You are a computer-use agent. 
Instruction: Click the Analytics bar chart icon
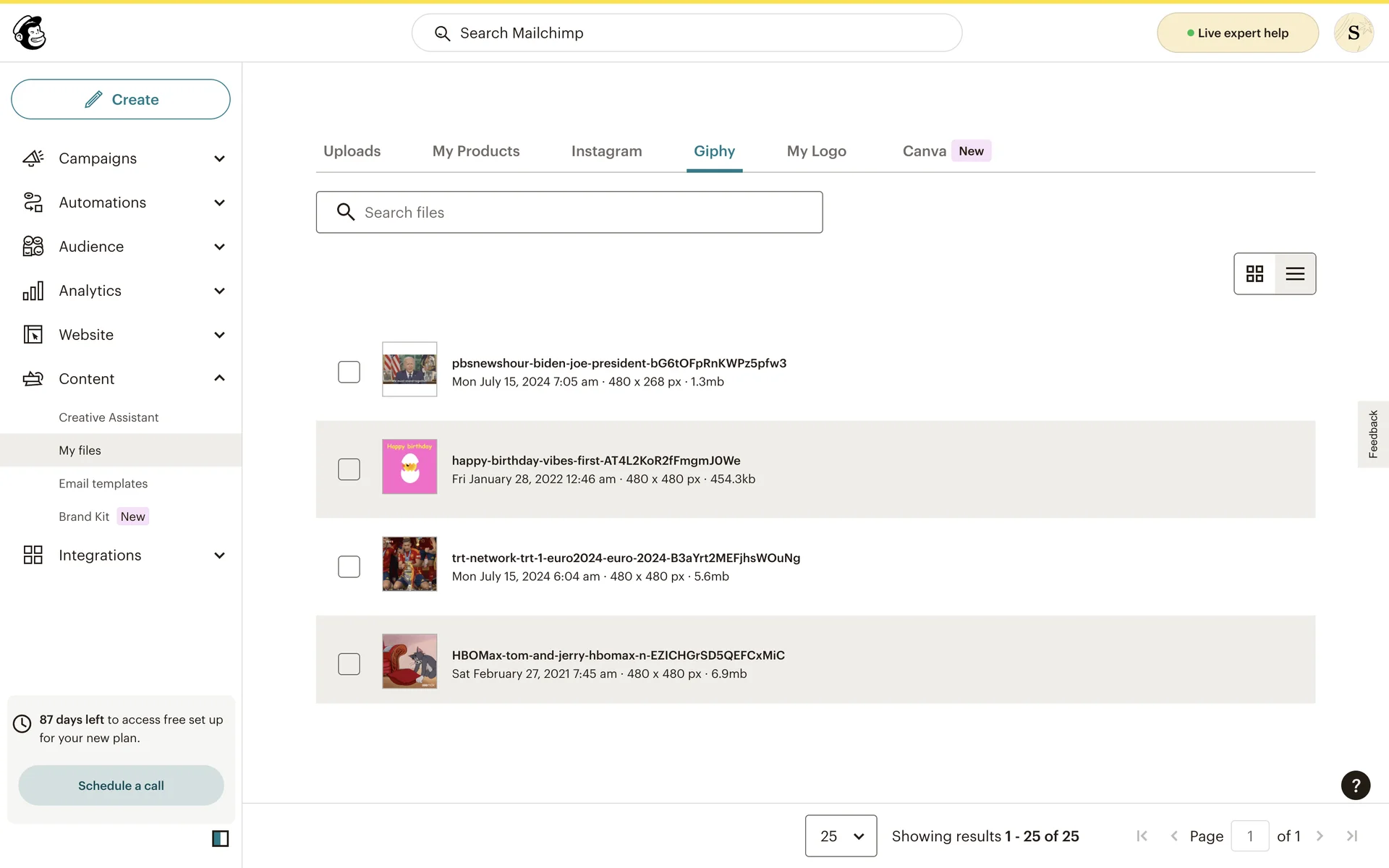coord(33,291)
